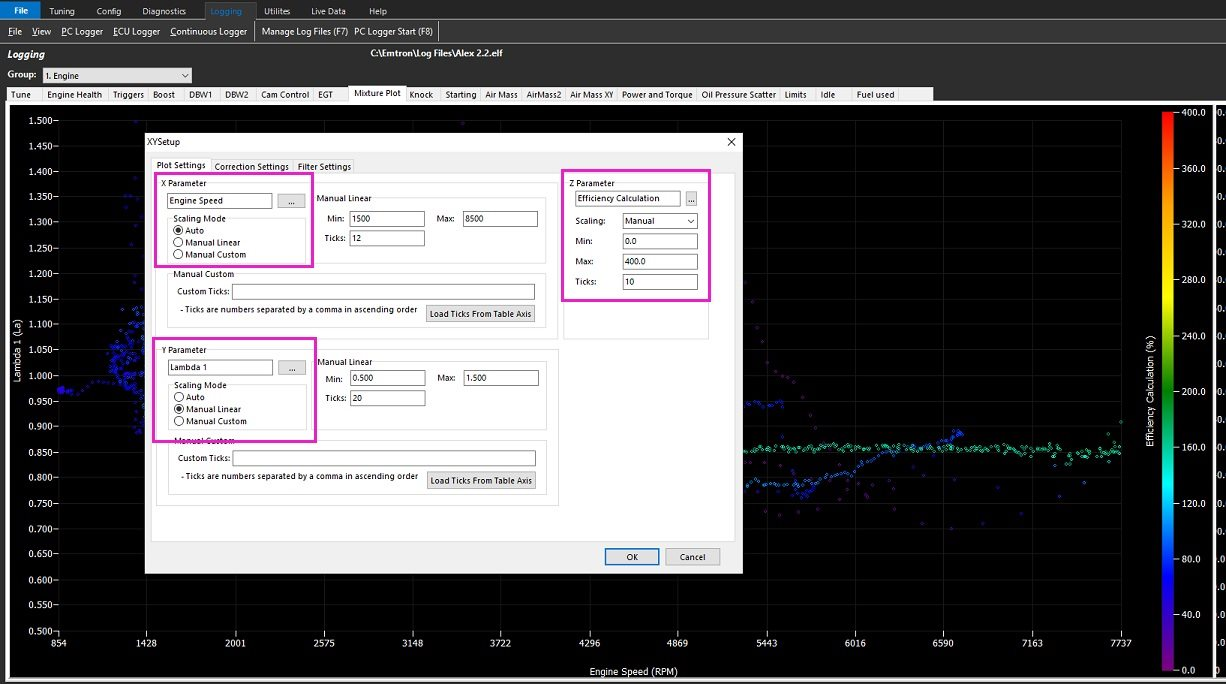Select Auto scaling mode for Y Parameter
The height and width of the screenshot is (684, 1226).
coord(178,397)
